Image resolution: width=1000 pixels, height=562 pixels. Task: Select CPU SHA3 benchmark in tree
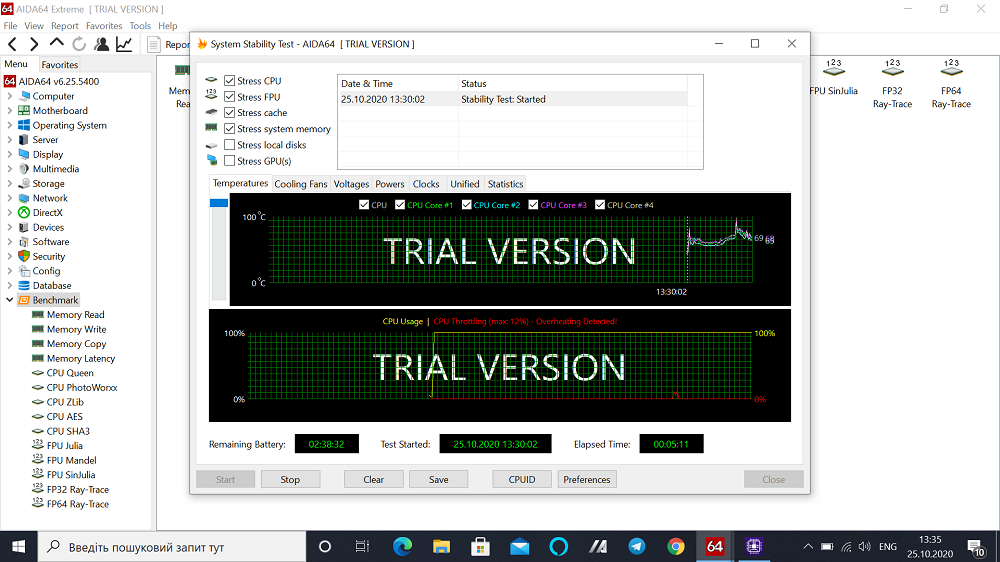point(68,431)
